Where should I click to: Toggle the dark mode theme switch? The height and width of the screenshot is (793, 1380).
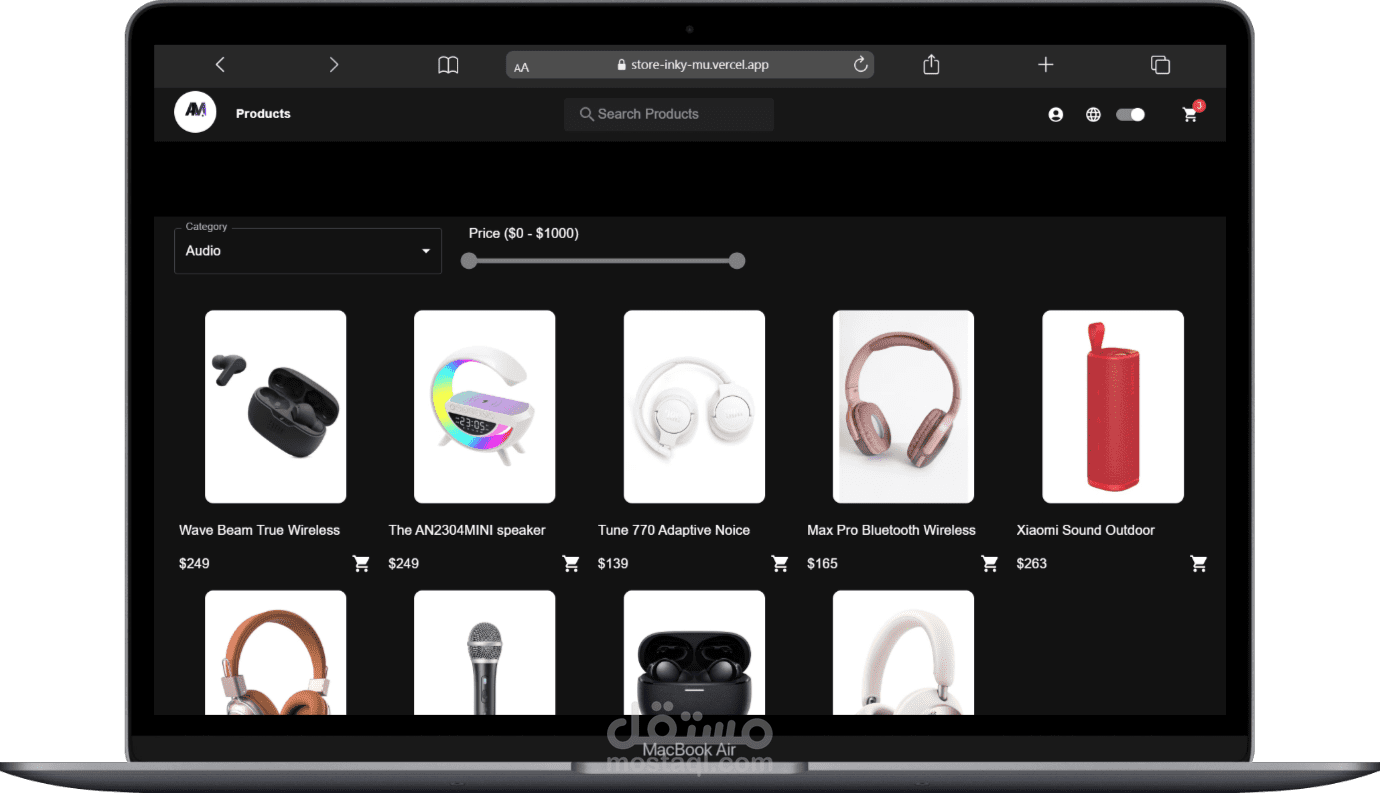(1131, 115)
